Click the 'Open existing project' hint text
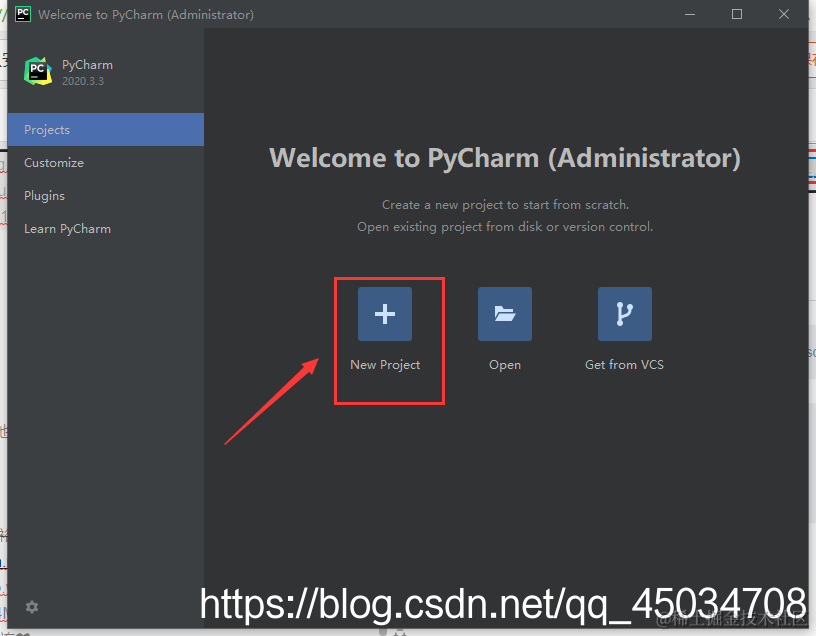 (x=505, y=227)
